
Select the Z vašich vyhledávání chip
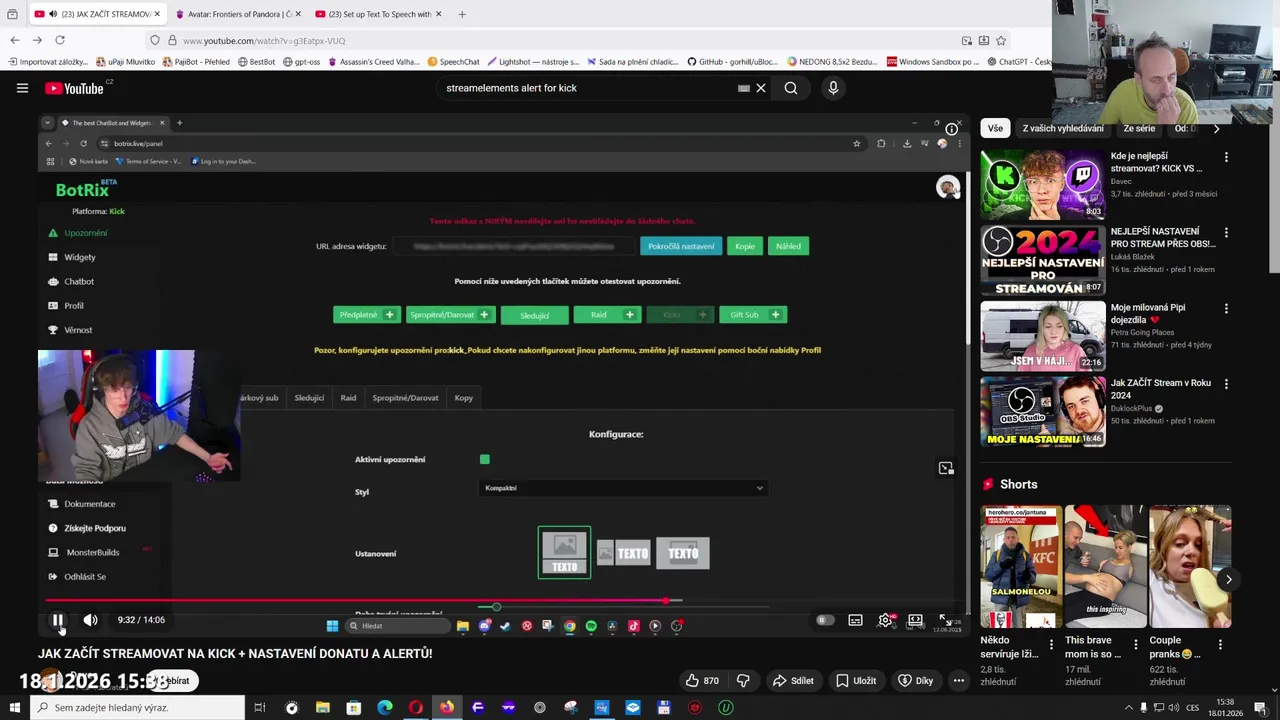pyautogui.click(x=1063, y=129)
